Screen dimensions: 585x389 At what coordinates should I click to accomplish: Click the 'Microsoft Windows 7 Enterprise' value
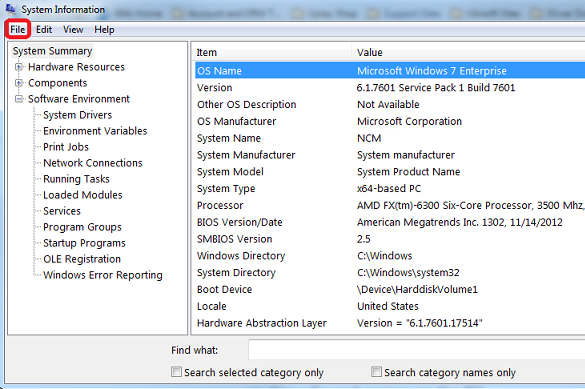[432, 71]
